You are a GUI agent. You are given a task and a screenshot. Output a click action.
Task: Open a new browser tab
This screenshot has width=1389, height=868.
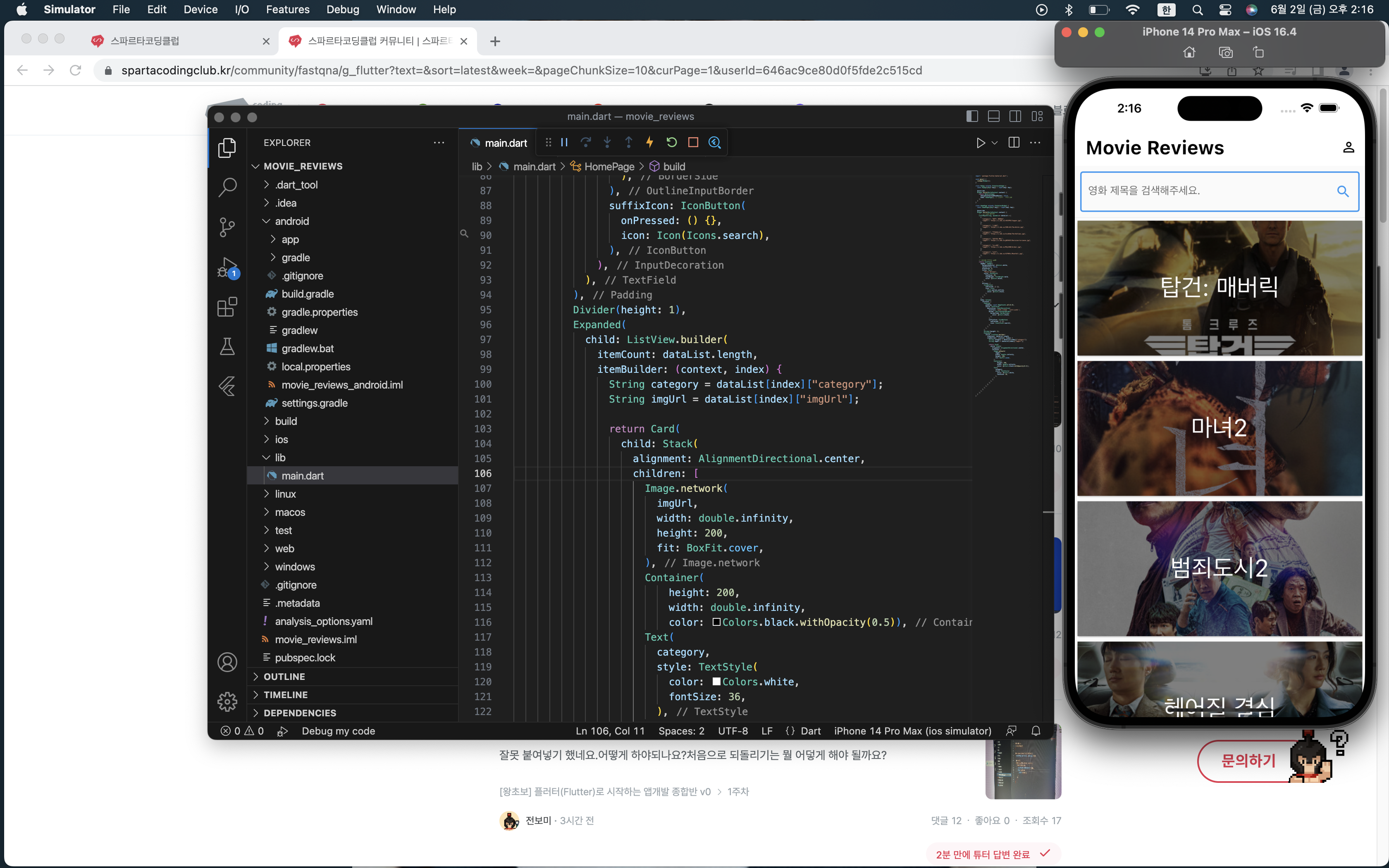tap(495, 41)
